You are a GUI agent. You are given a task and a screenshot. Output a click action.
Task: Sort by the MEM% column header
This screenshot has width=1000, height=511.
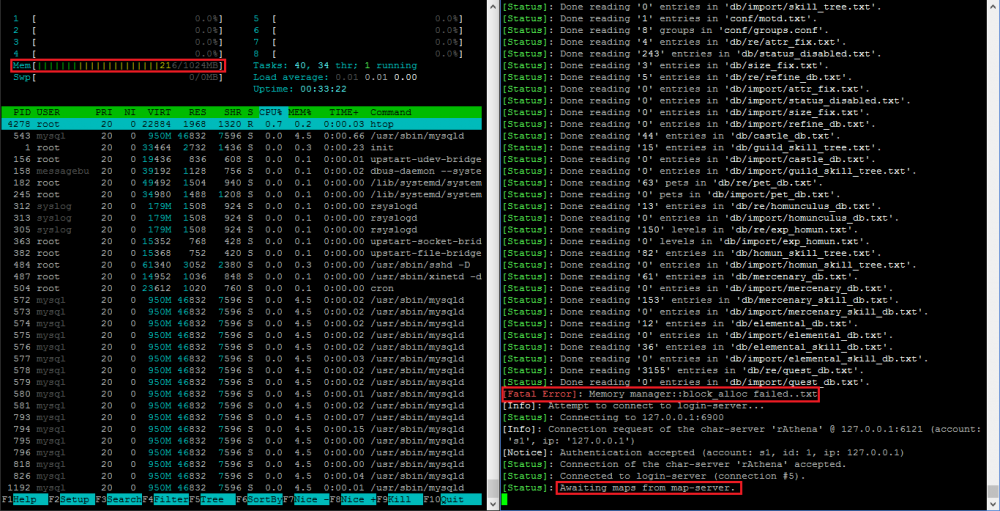pyautogui.click(x=300, y=112)
